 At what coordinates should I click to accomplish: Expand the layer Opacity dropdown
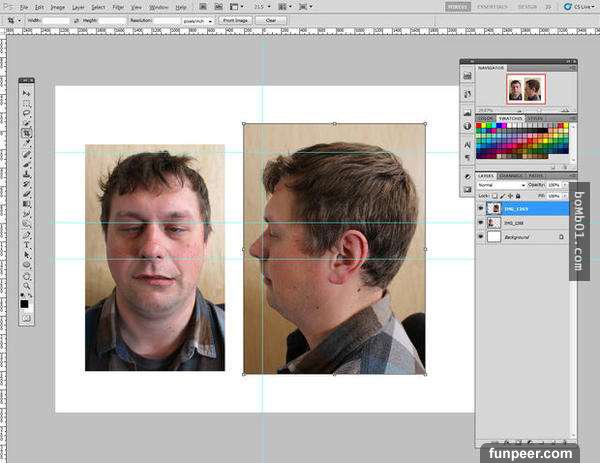tap(565, 185)
